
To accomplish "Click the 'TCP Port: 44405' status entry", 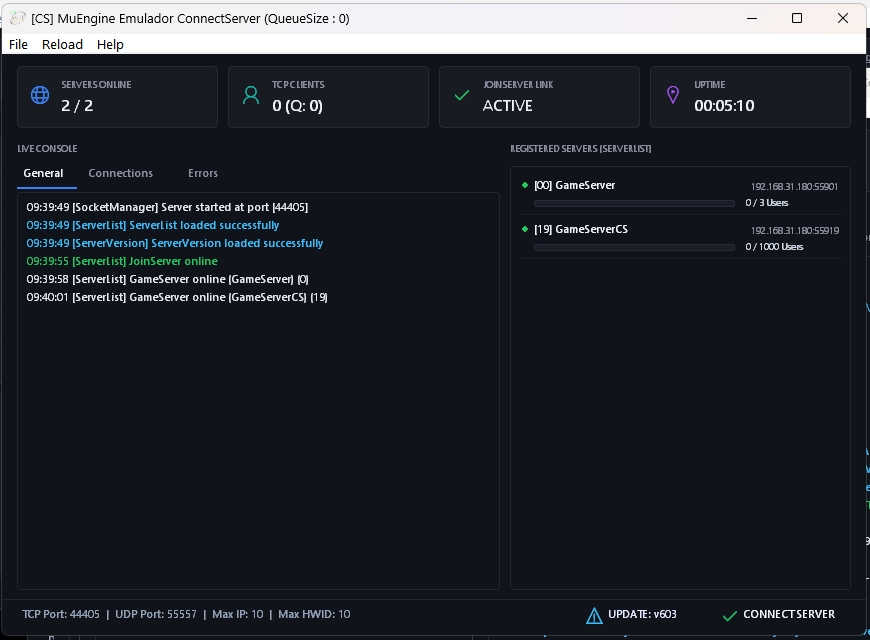I will [61, 614].
